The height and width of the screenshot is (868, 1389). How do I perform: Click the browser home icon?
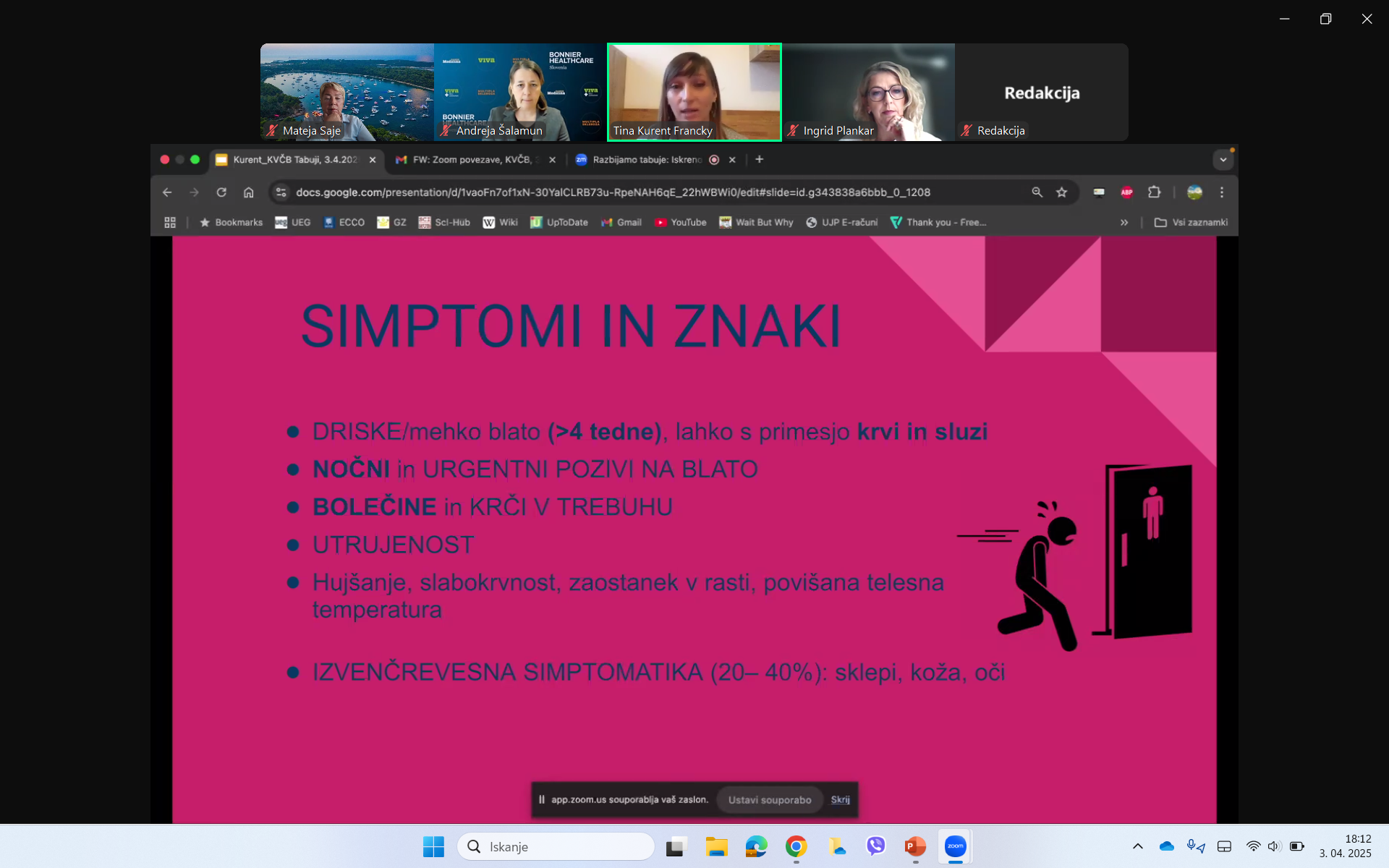[x=249, y=192]
